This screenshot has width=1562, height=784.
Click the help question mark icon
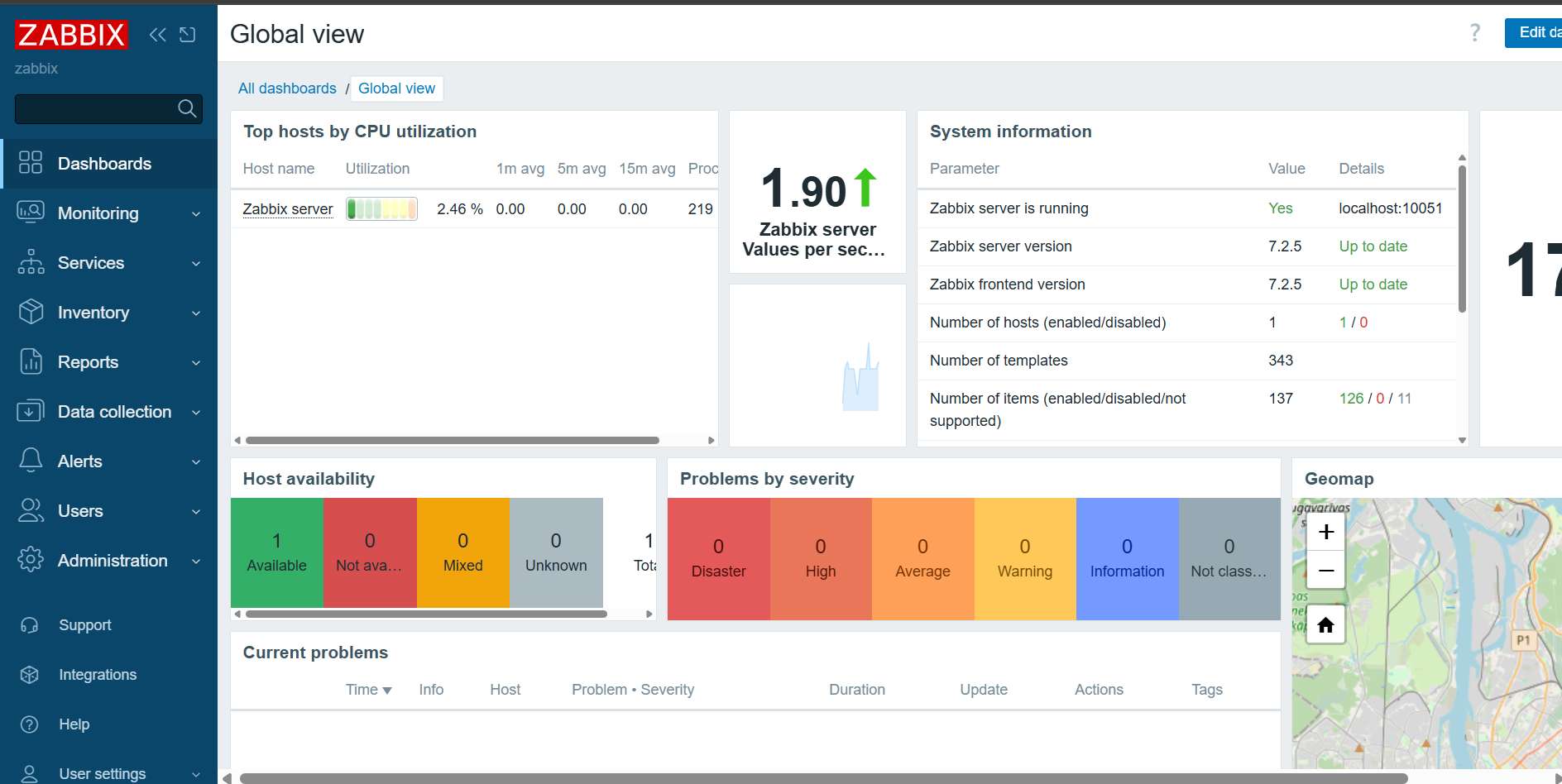[1474, 32]
